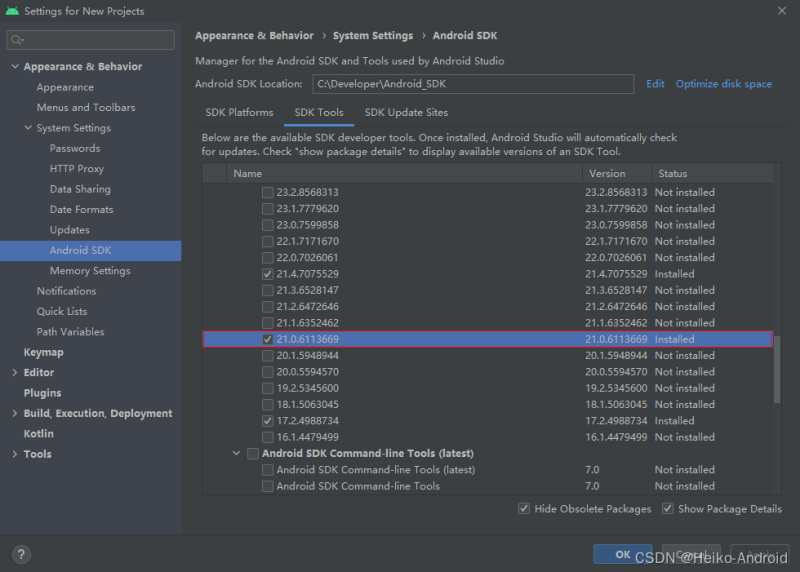The height and width of the screenshot is (572, 800).
Task: Uncheck the 21.0.6113669 package checkbox
Action: [267, 339]
